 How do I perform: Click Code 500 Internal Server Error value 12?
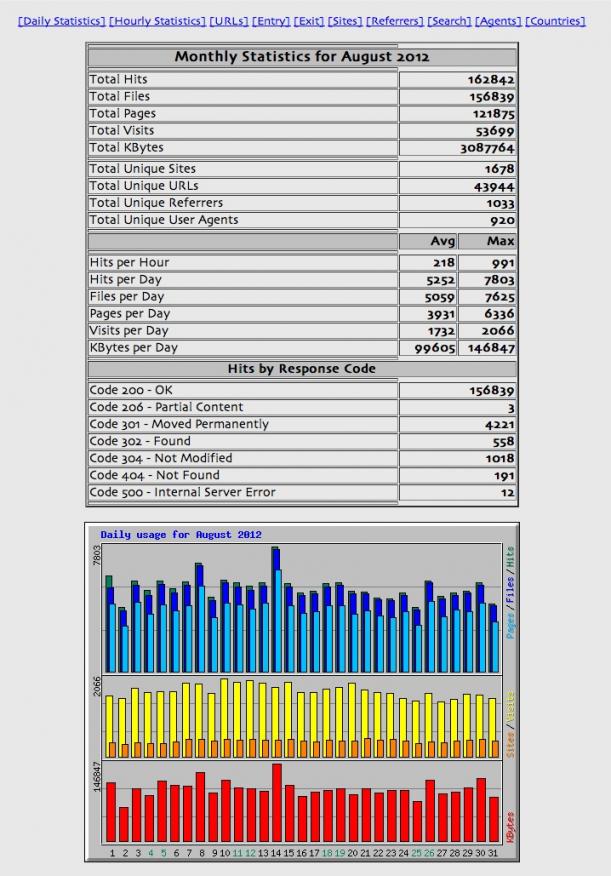click(x=507, y=493)
